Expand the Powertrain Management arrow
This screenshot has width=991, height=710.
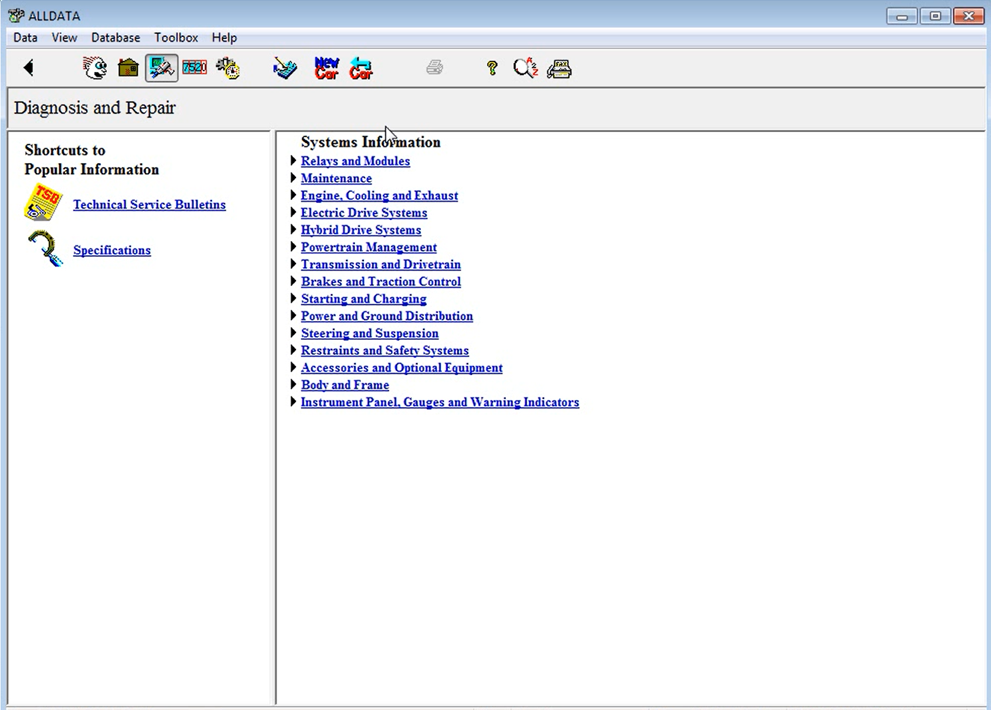coord(293,247)
